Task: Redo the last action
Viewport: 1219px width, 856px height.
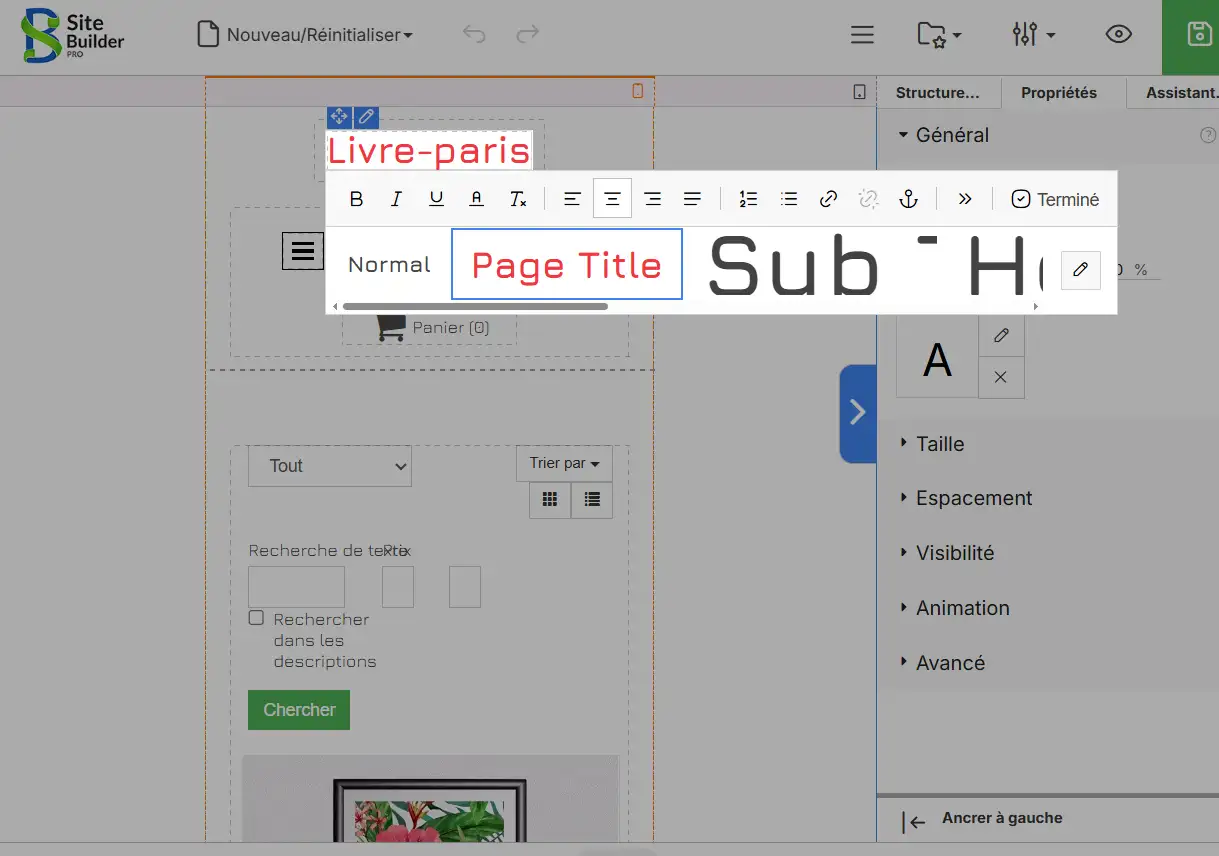Action: click(x=527, y=35)
